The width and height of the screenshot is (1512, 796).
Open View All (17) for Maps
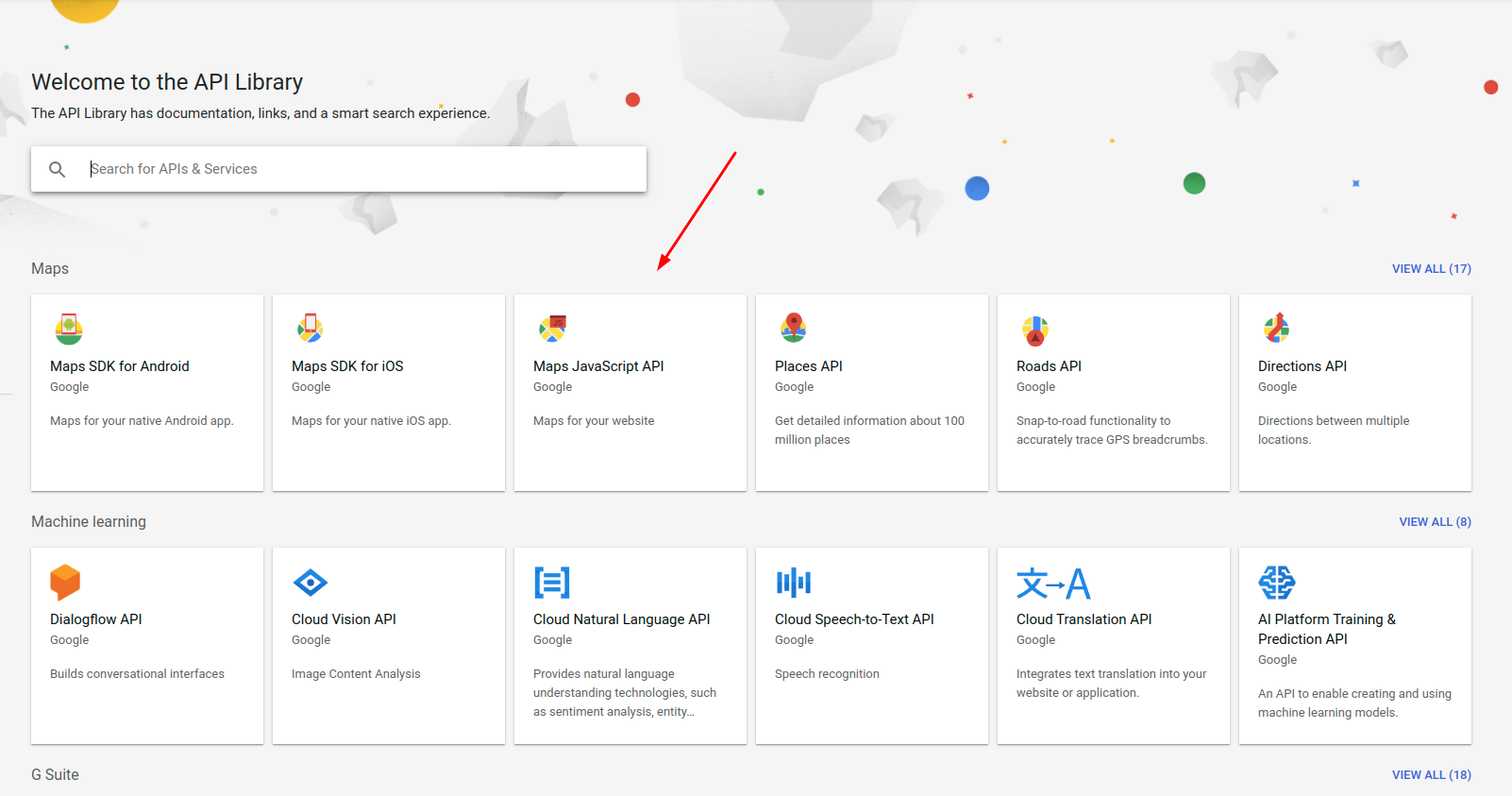tap(1431, 269)
